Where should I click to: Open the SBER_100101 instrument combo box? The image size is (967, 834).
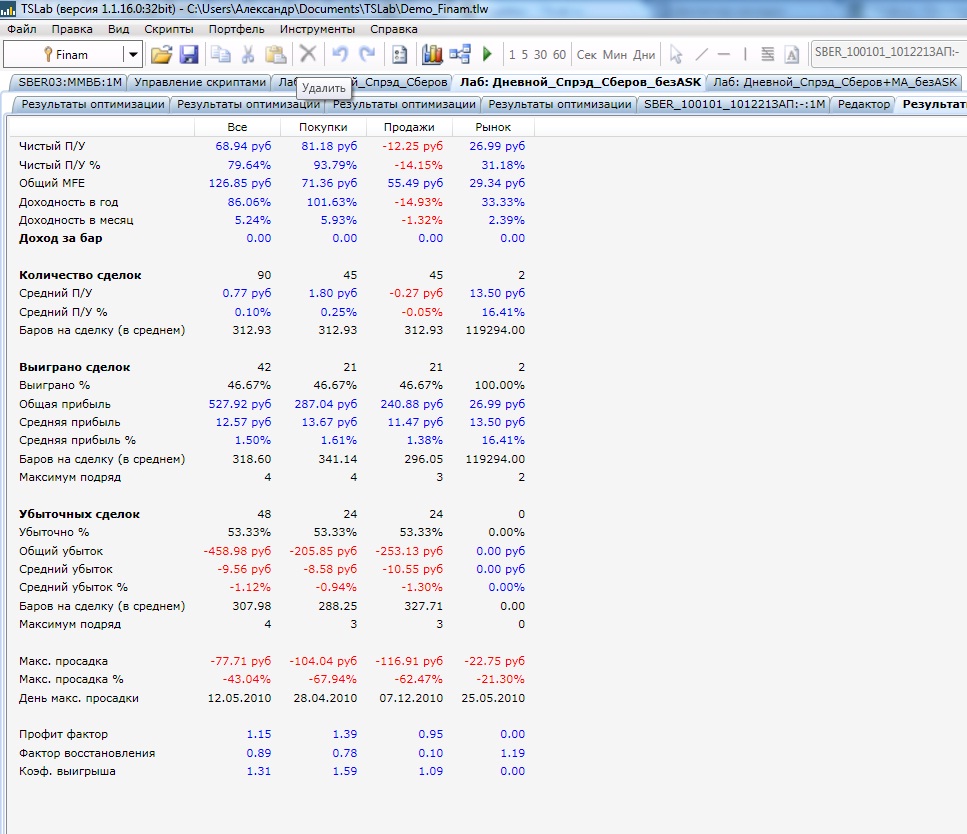coord(887,54)
